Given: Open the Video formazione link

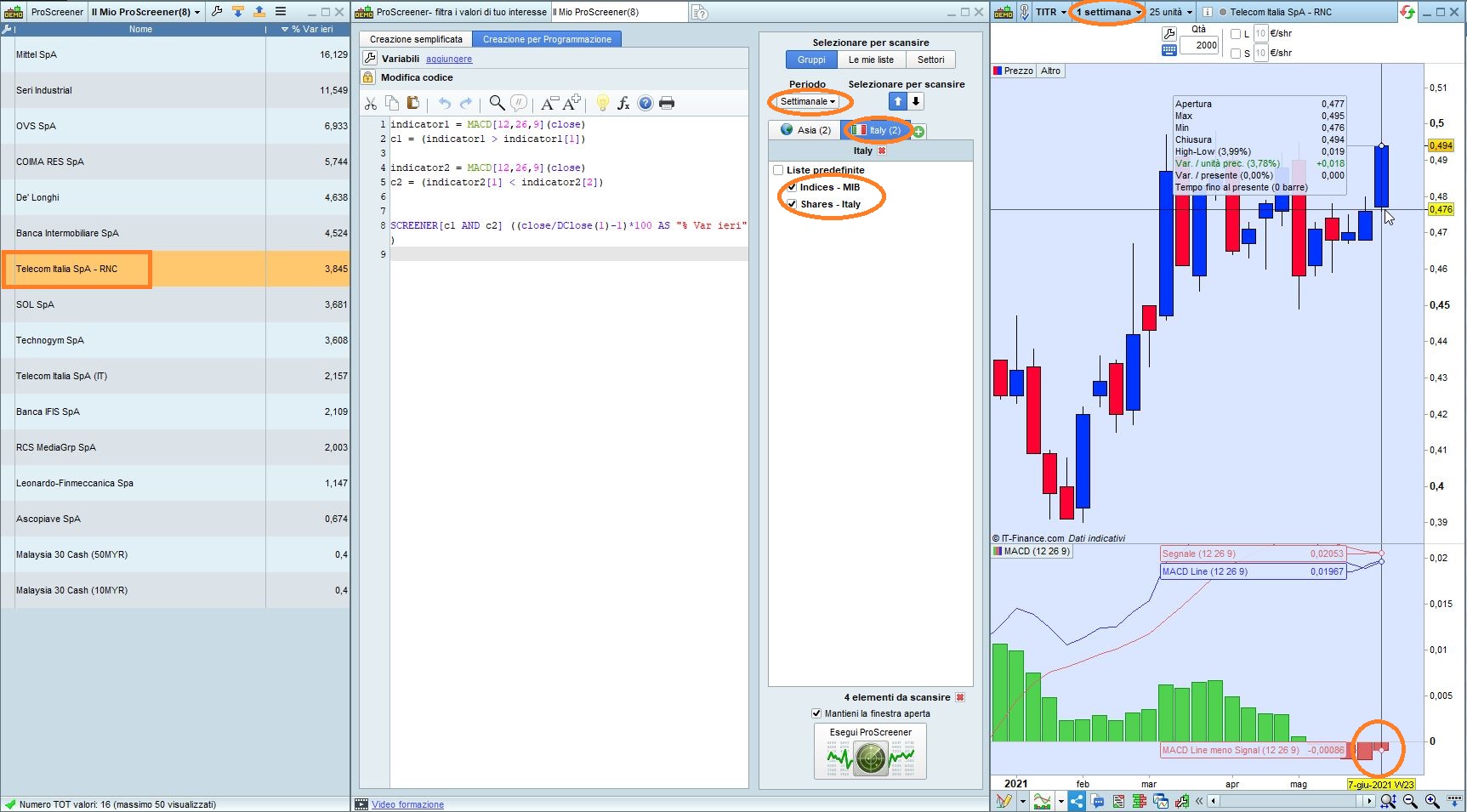Looking at the screenshot, I should [407, 804].
